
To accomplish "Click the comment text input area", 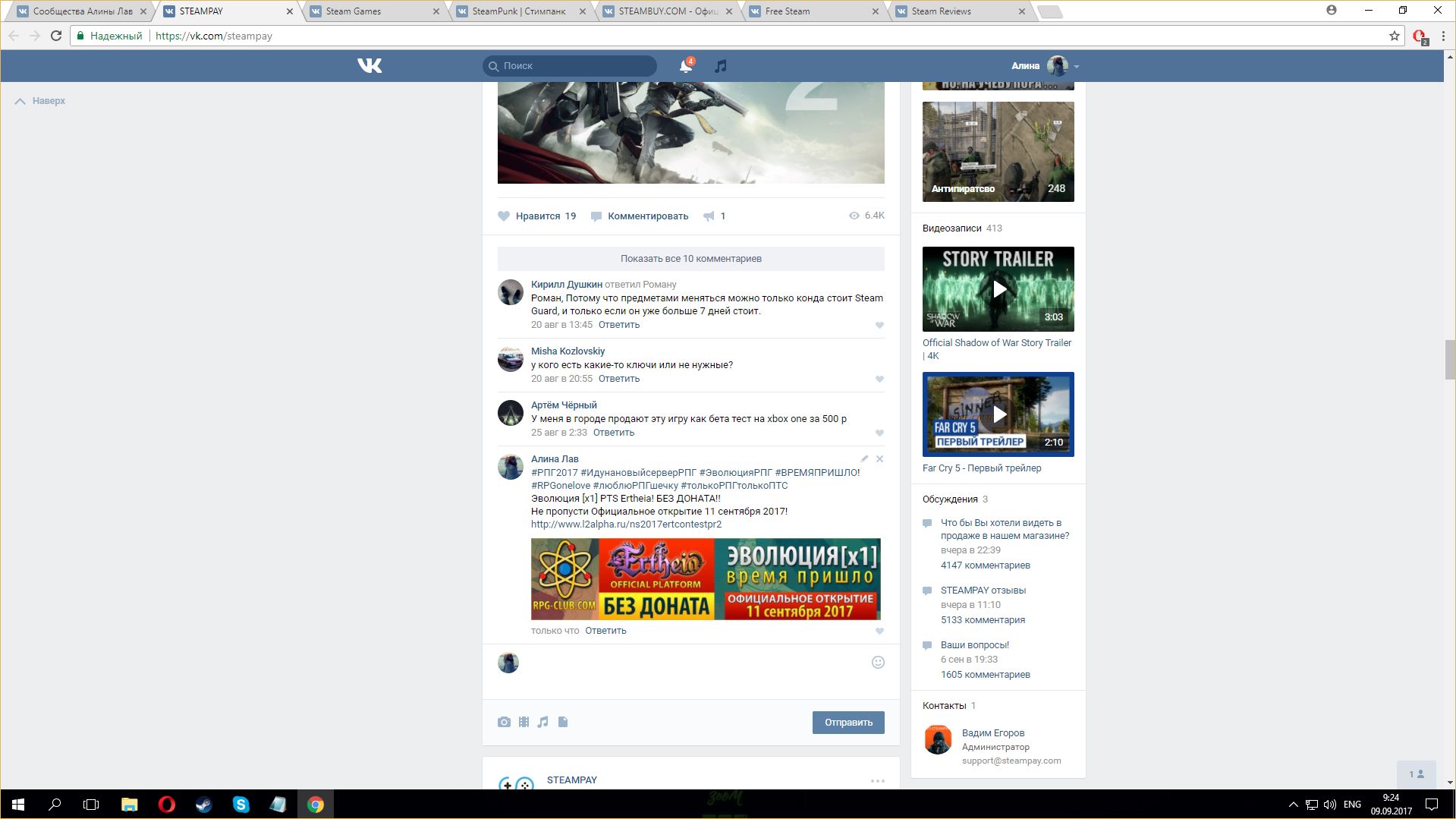I will 694,663.
